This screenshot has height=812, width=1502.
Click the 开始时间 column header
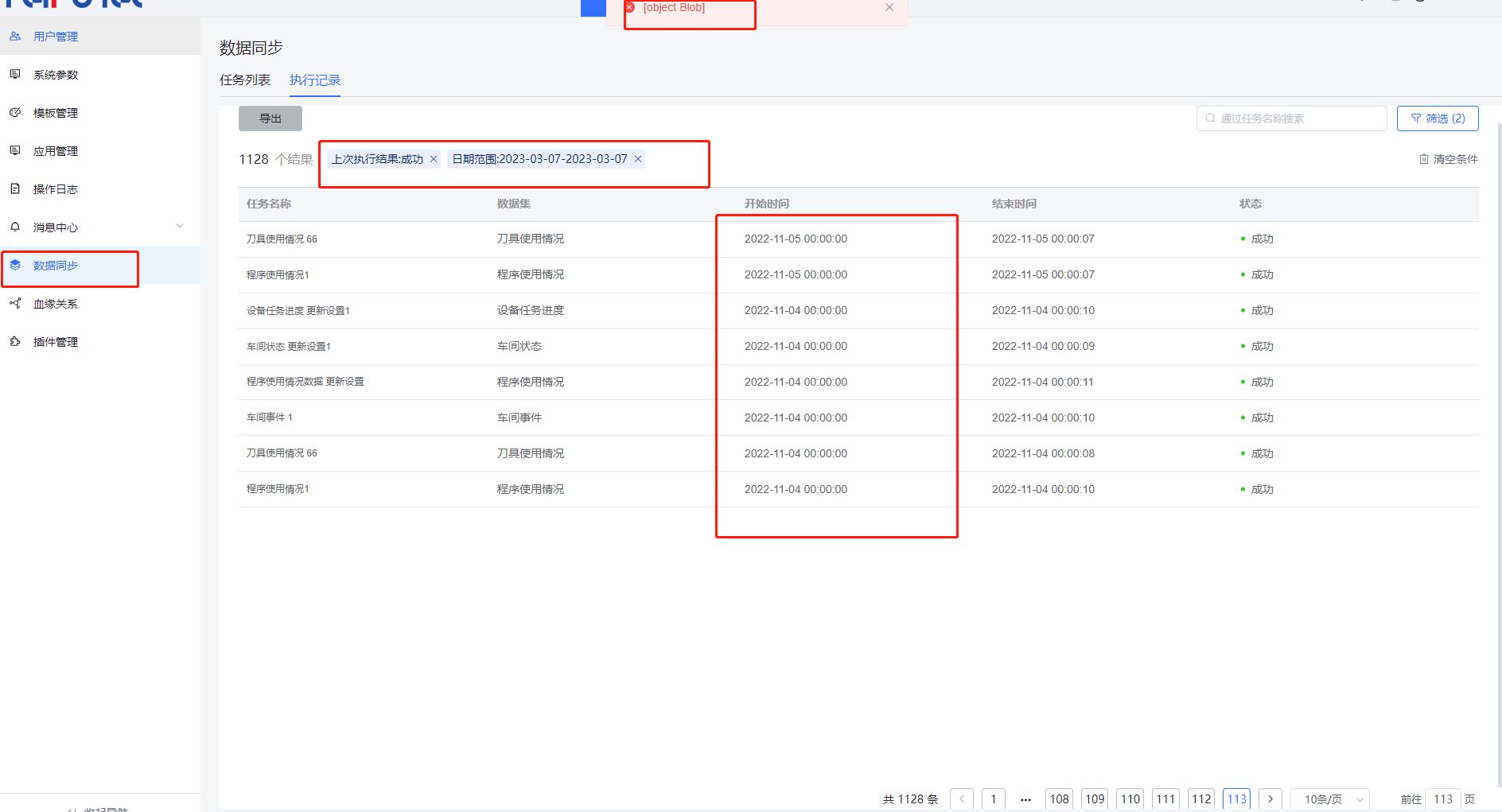(767, 204)
